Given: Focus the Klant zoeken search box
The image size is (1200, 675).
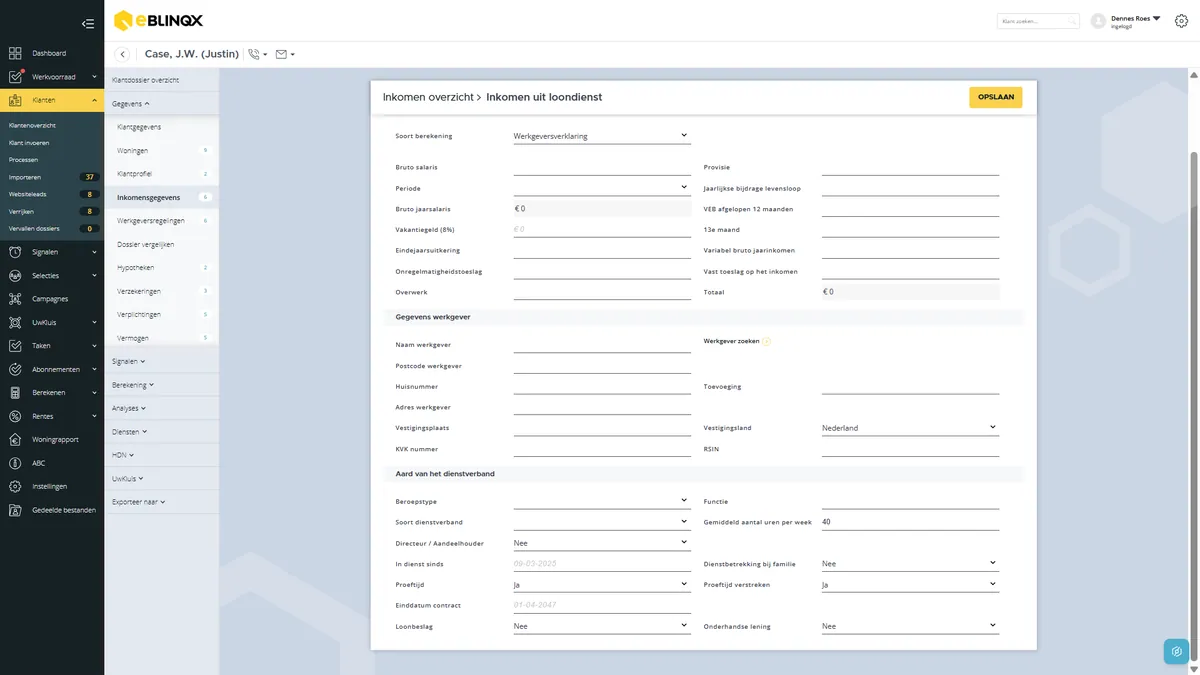Looking at the screenshot, I should click(x=1038, y=20).
